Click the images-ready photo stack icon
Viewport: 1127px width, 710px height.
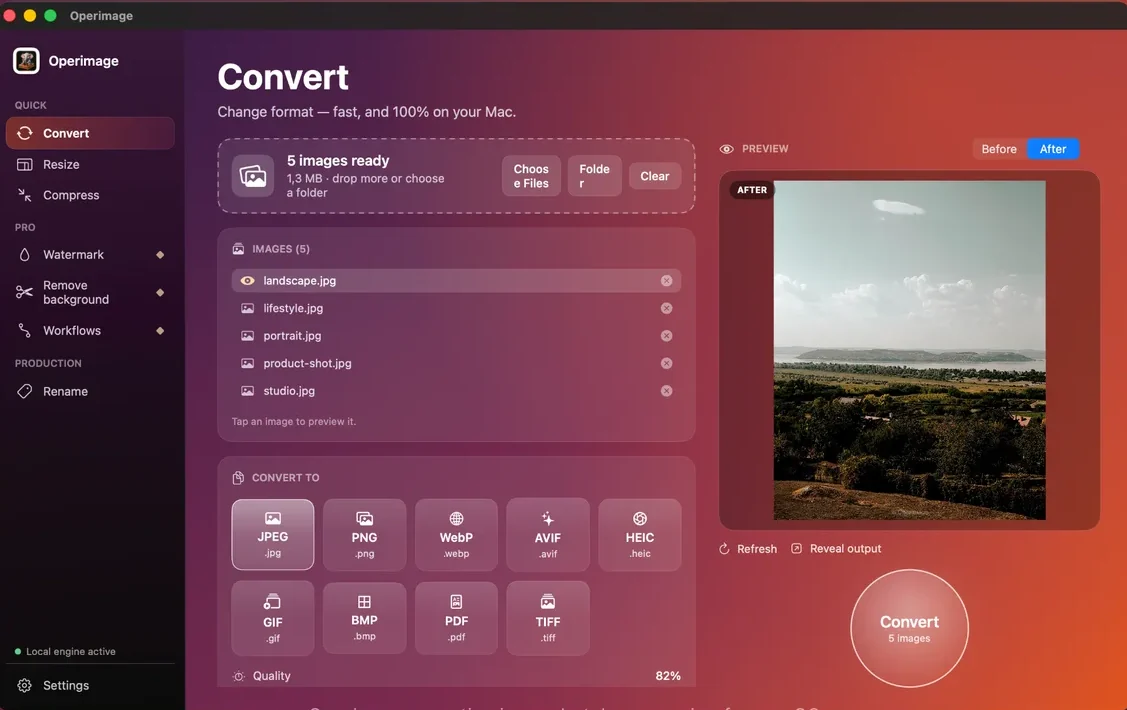click(x=253, y=176)
